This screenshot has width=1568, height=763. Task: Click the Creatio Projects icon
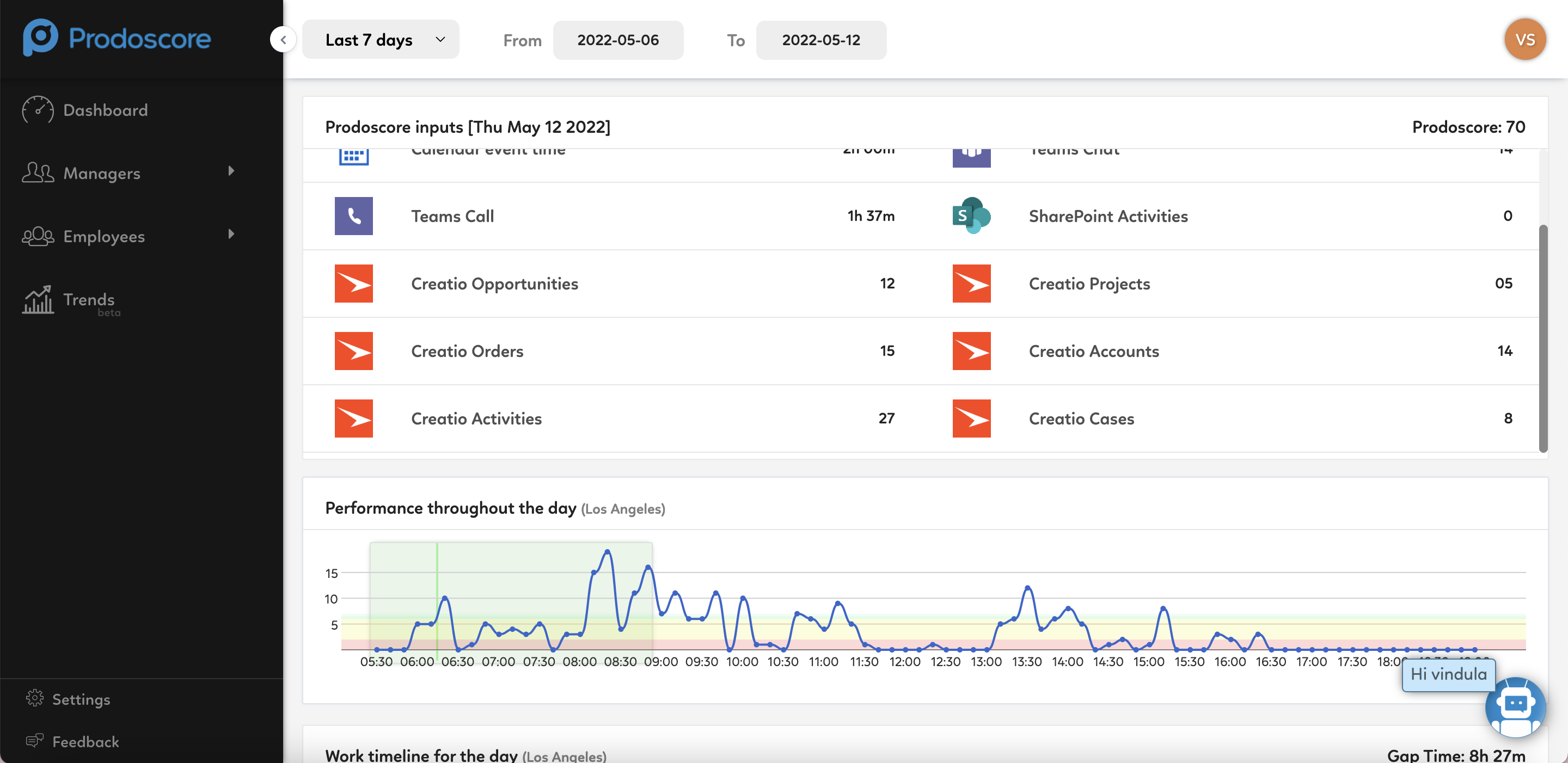pyautogui.click(x=971, y=284)
